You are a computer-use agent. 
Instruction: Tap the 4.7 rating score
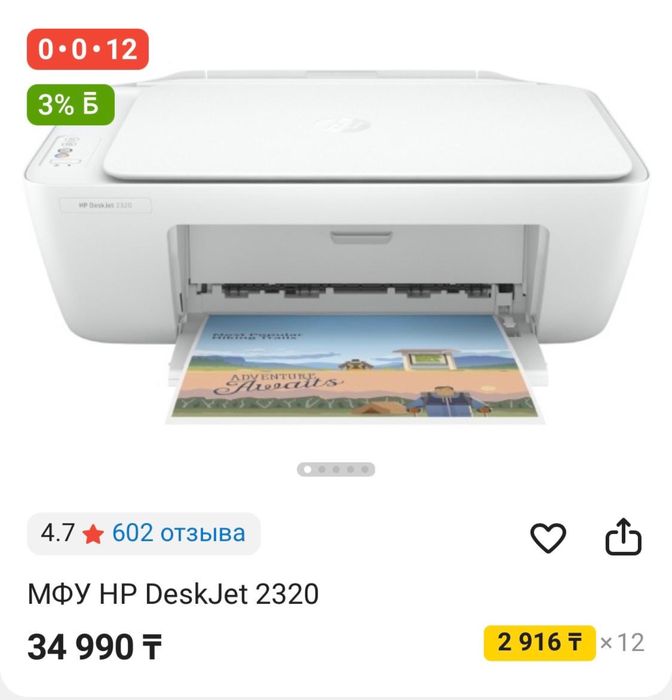tap(58, 533)
